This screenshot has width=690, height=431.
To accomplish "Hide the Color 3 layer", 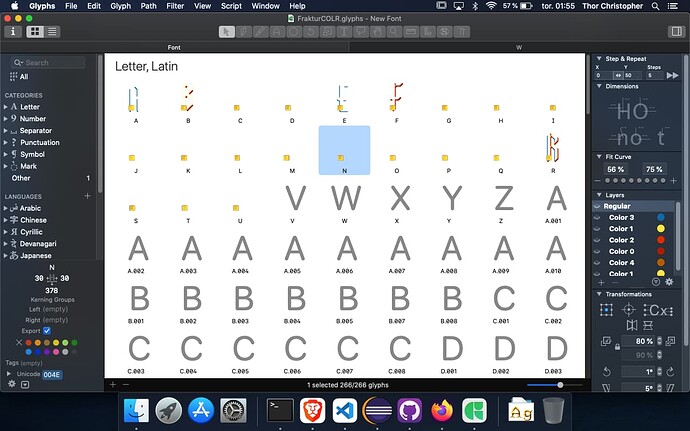I will point(597,217).
